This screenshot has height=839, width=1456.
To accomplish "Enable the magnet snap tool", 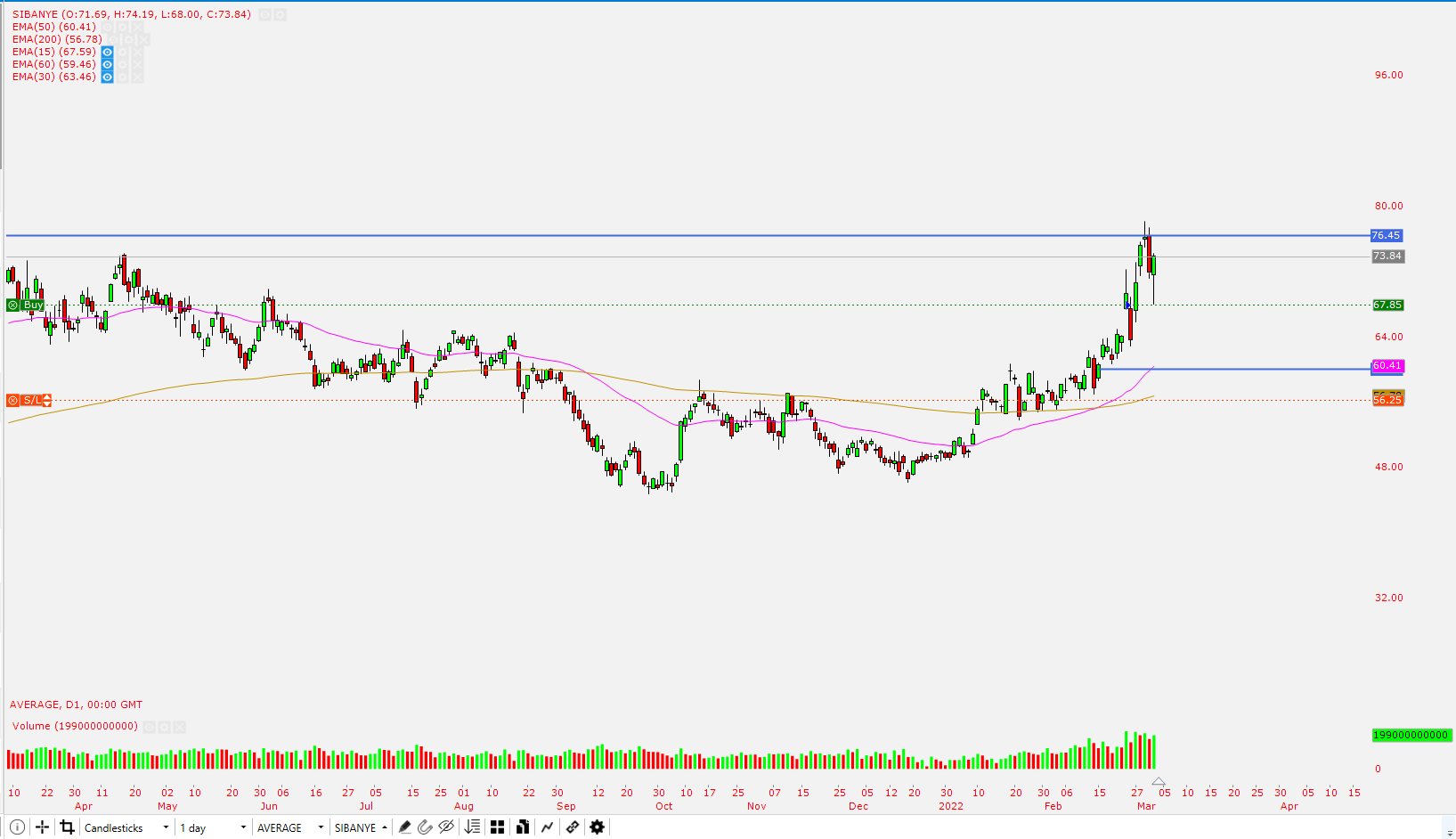I will coord(425,827).
